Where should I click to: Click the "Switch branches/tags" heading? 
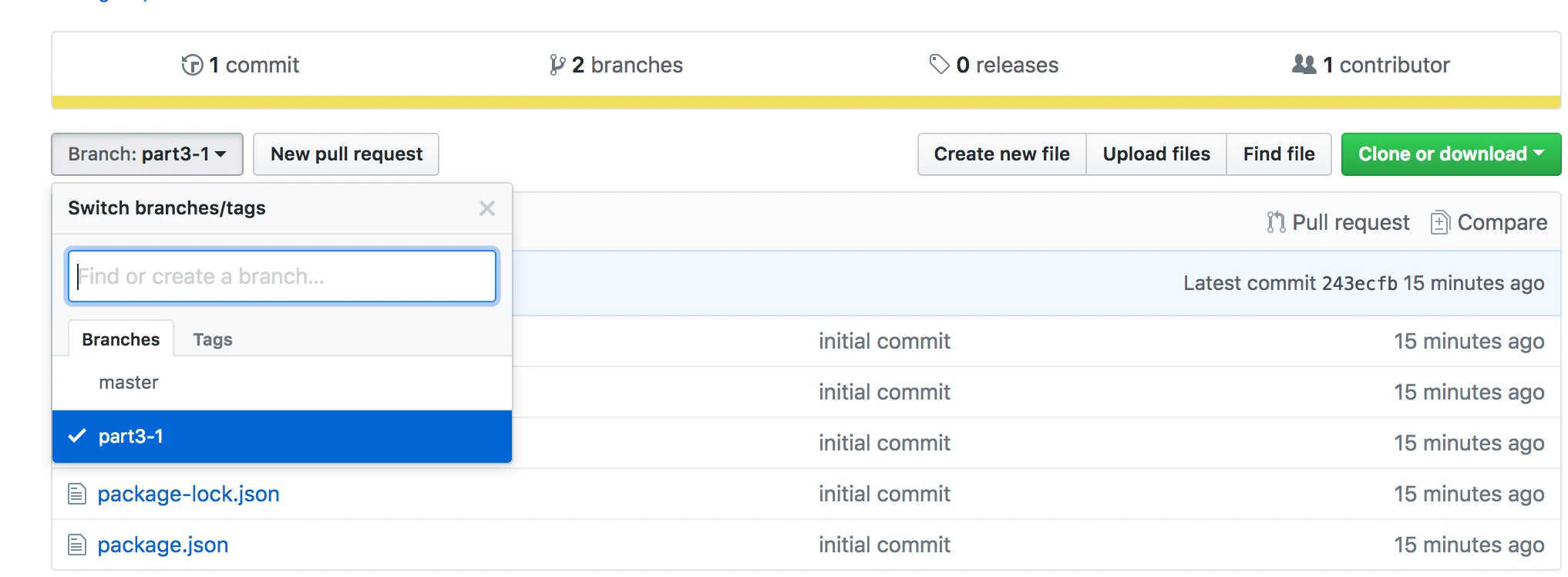click(167, 208)
